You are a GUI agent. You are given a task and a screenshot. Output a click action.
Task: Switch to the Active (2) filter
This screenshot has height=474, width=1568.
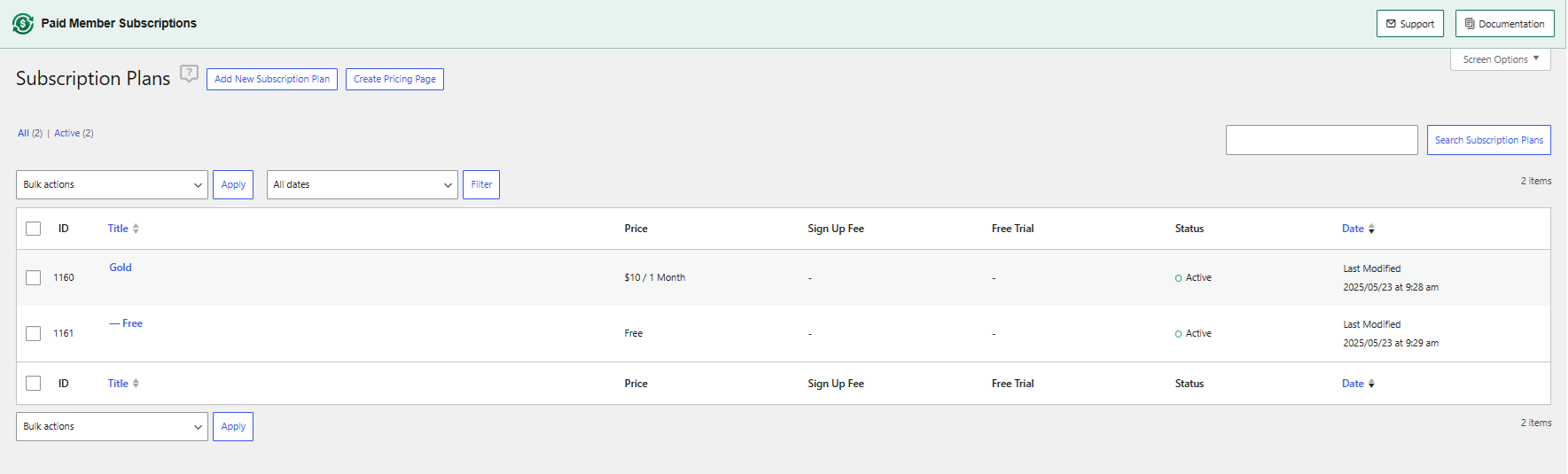[74, 133]
